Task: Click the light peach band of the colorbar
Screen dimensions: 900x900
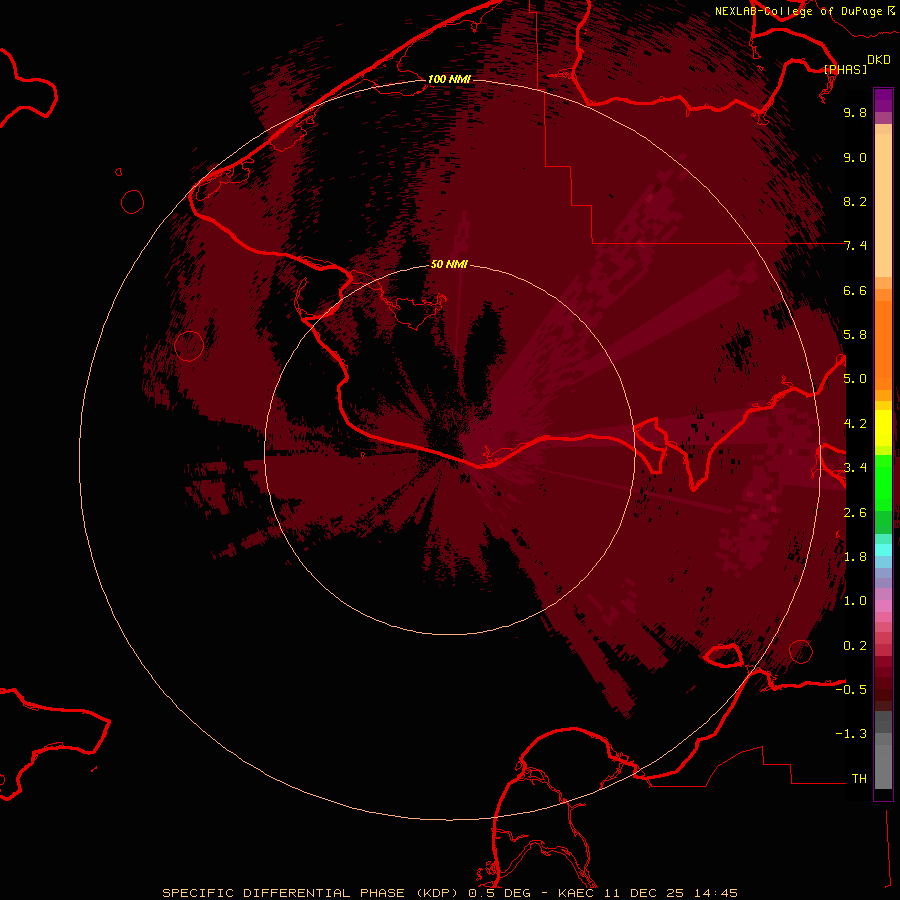Action: click(883, 204)
